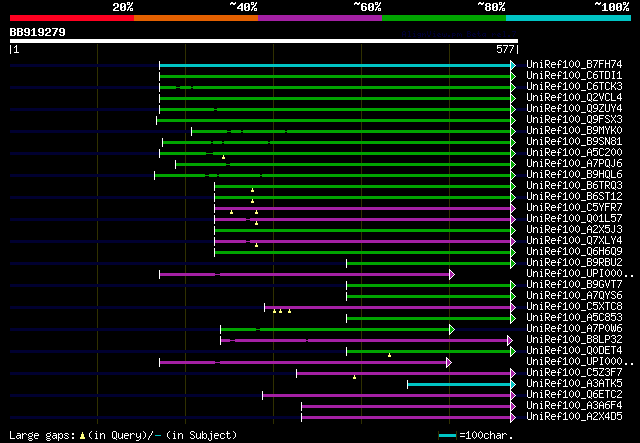Open hit UniRef100_Q9FSX3 label

tap(574, 120)
